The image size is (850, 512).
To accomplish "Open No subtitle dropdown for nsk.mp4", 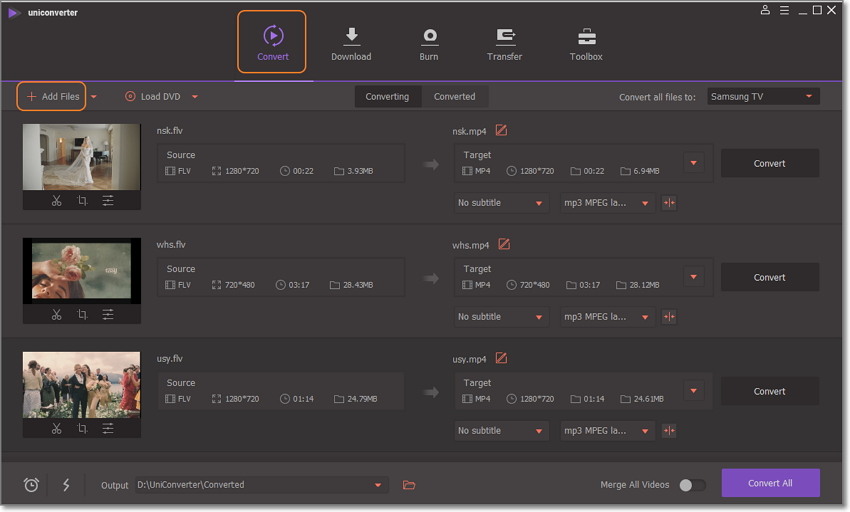I will (500, 203).
